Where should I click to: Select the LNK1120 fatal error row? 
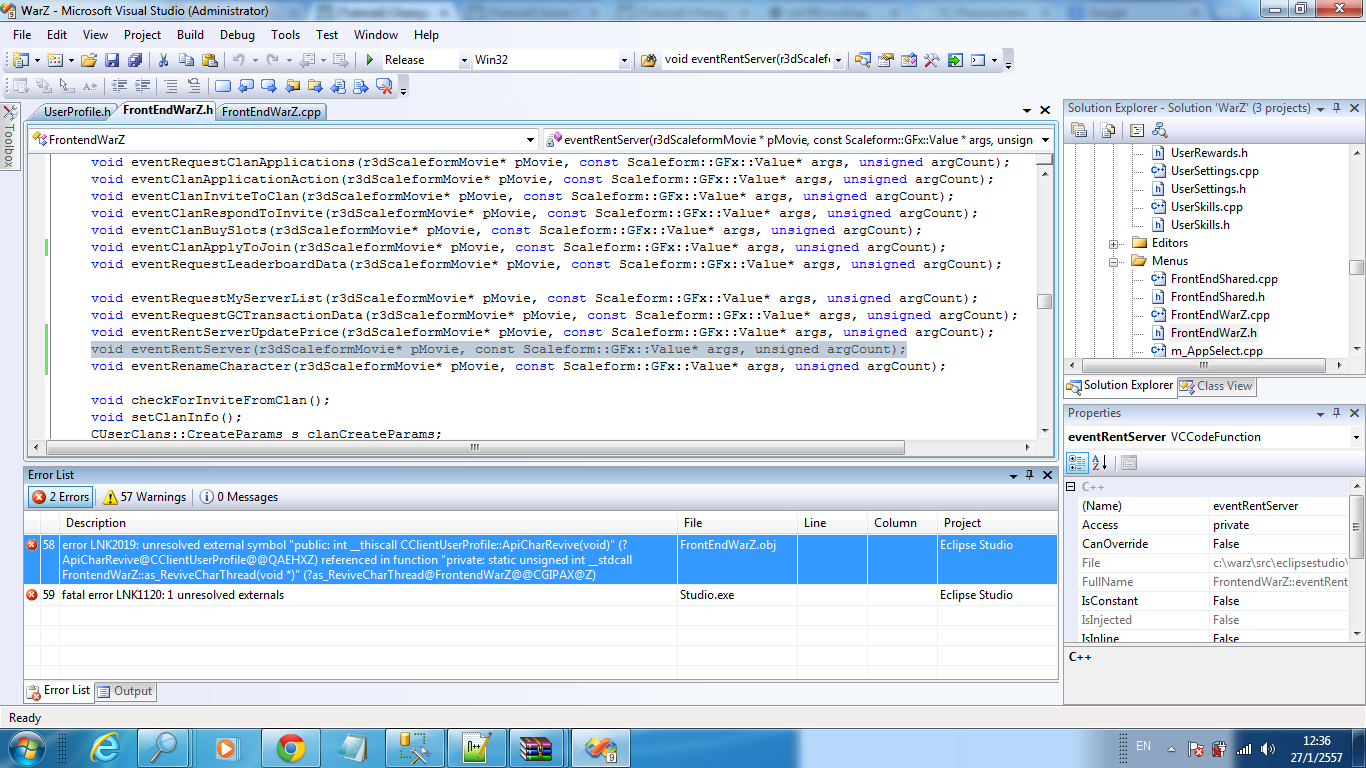click(x=540, y=595)
